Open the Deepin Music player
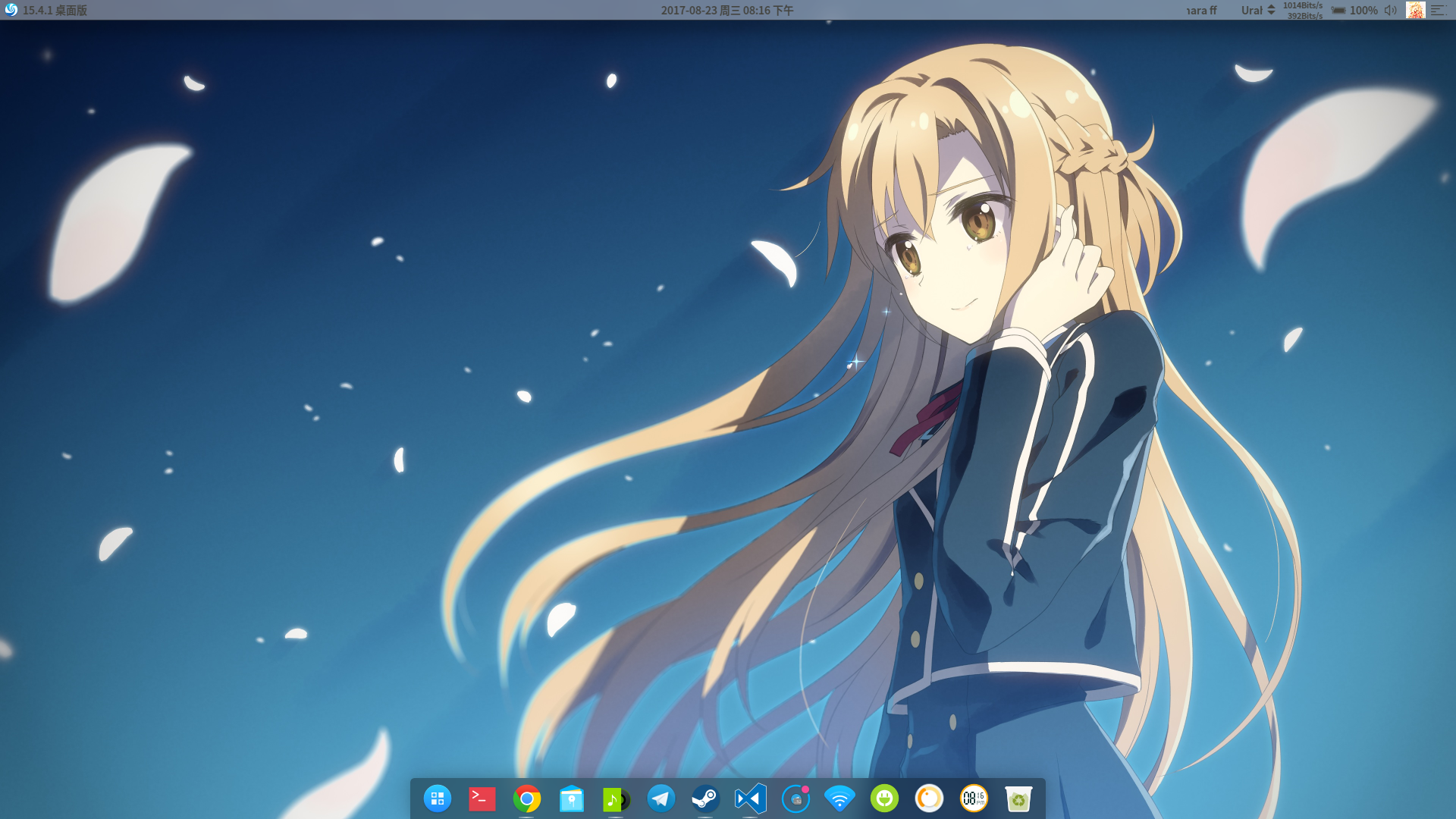Viewport: 1456px width, 819px height. click(616, 798)
